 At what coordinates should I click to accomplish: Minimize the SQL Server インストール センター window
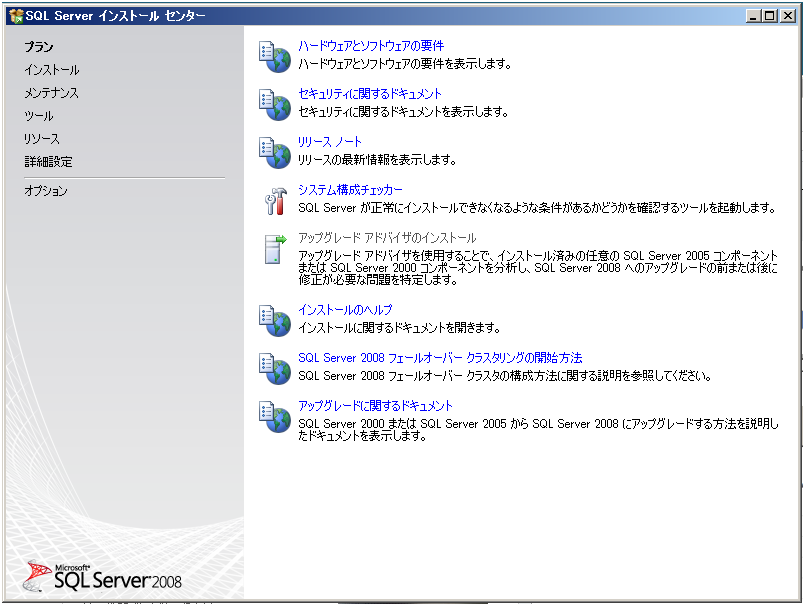pos(753,16)
